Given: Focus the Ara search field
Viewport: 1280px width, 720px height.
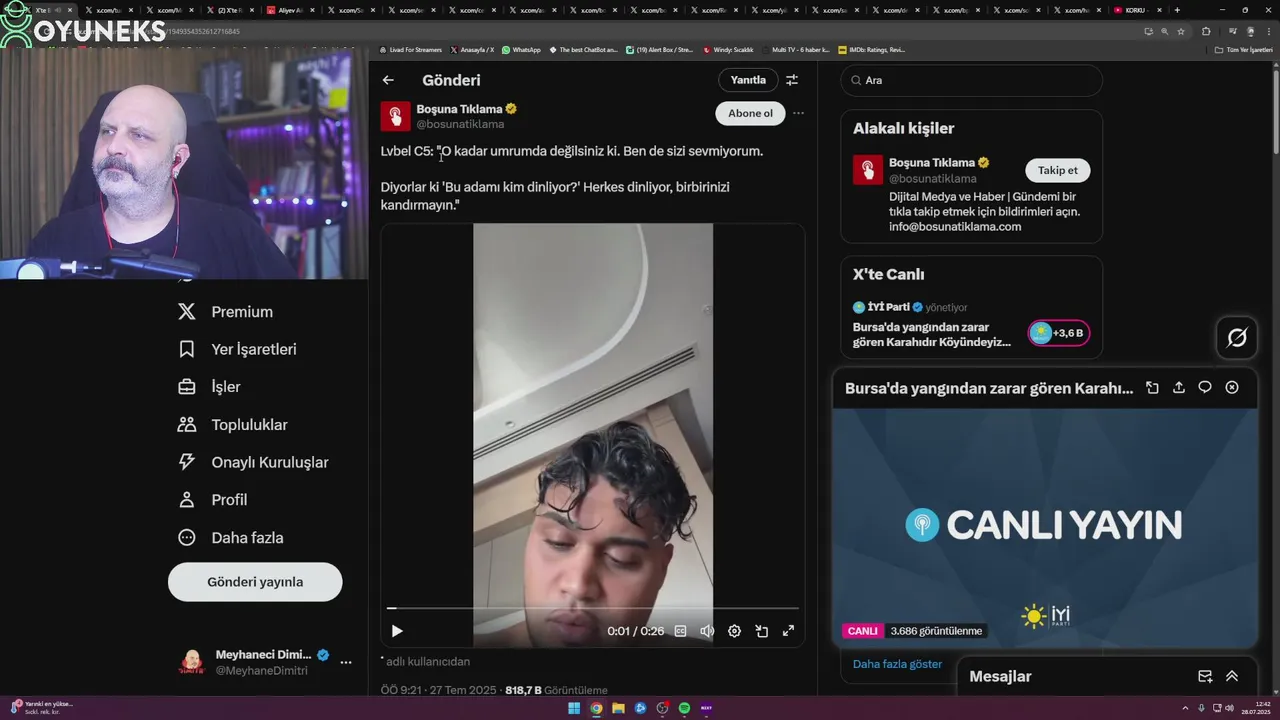Looking at the screenshot, I should pos(971,80).
